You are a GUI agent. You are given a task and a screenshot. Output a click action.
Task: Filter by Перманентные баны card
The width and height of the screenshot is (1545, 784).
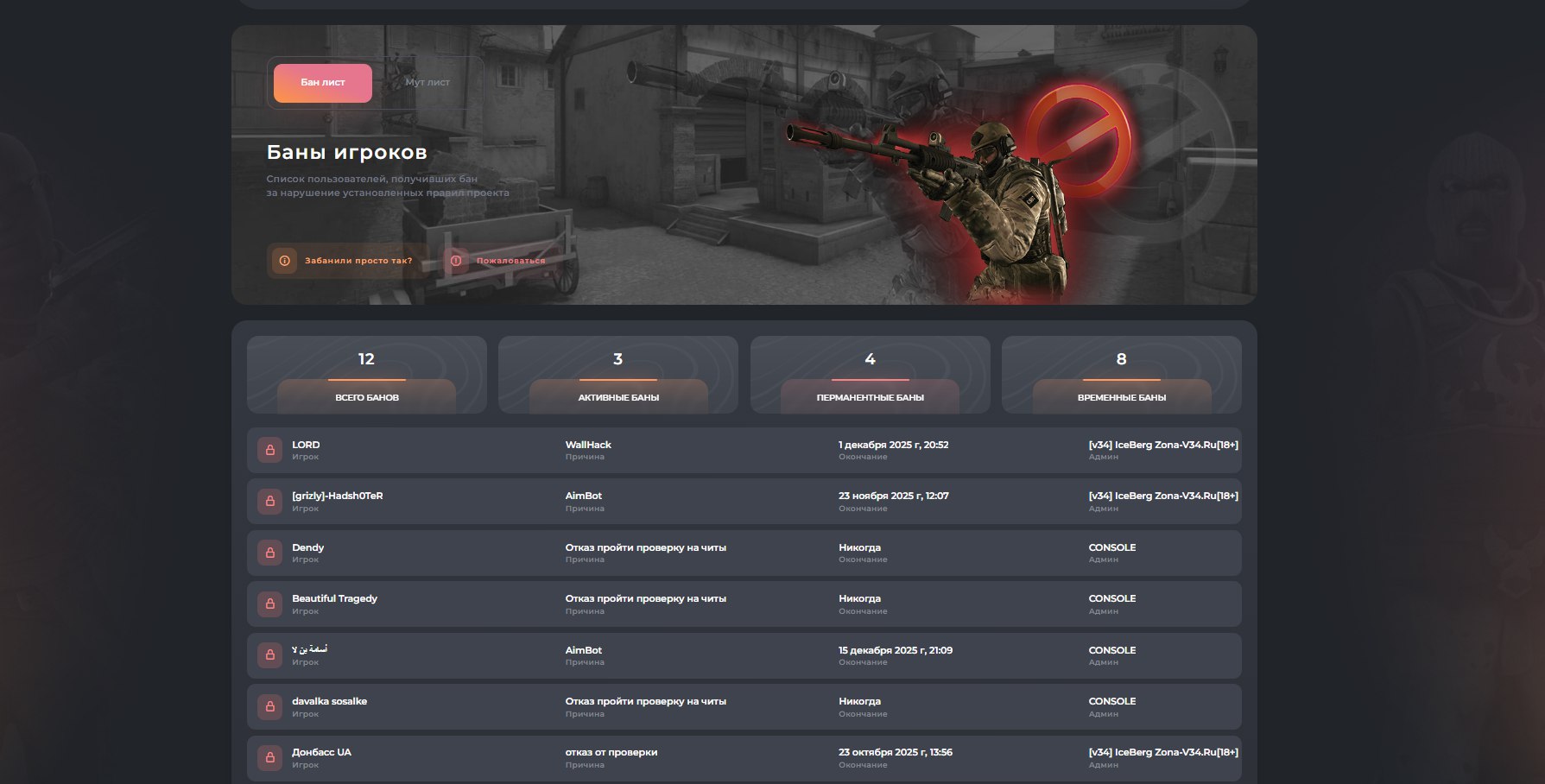[x=870, y=375]
